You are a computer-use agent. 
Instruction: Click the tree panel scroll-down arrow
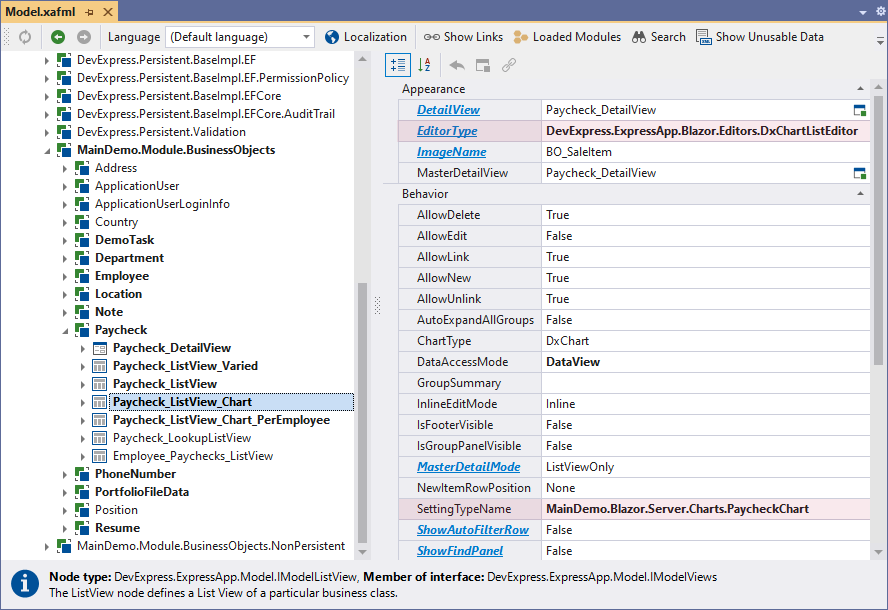click(x=362, y=552)
